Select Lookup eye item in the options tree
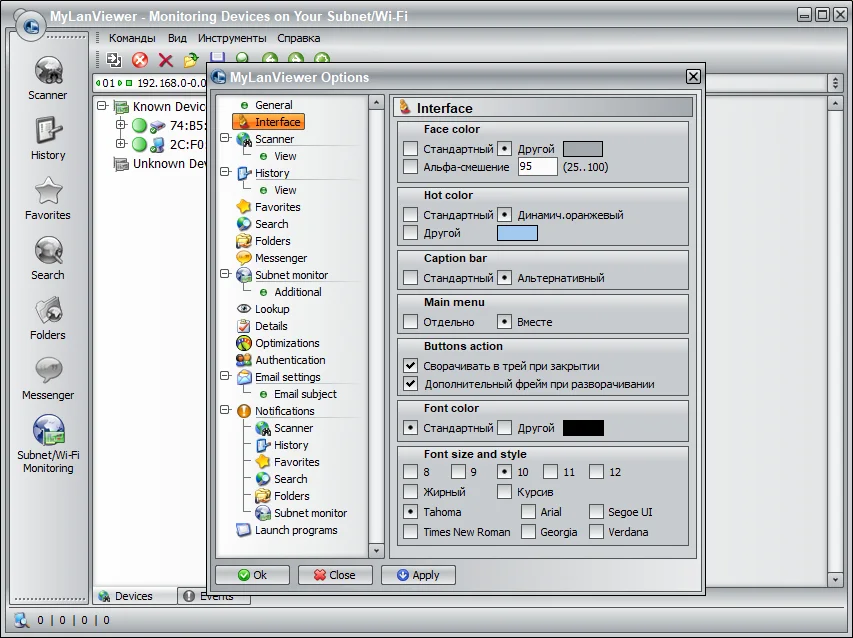The height and width of the screenshot is (638, 853). tap(263, 309)
